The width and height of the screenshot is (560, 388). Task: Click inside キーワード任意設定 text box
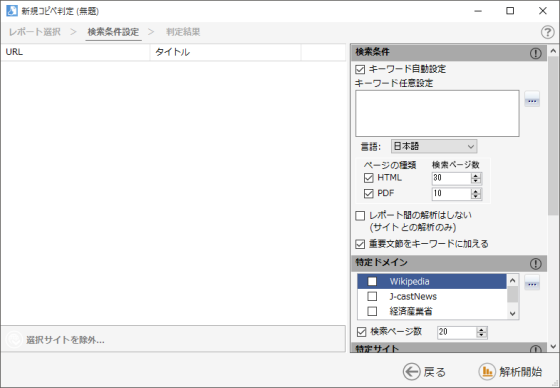click(x=437, y=113)
